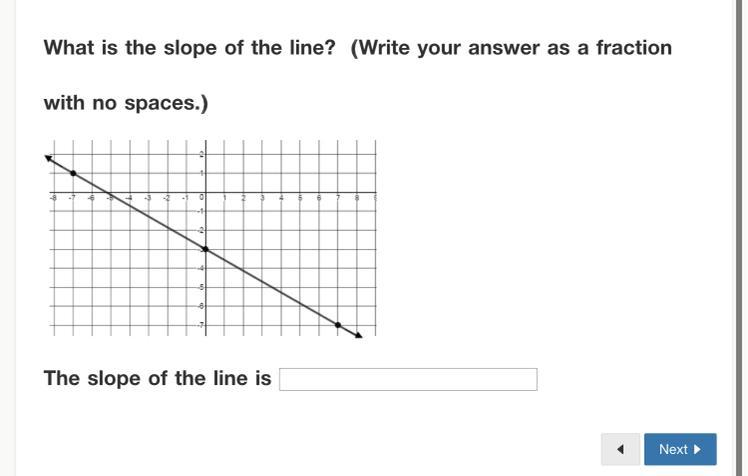Click the origin label 0 on the graph
This screenshot has width=748, height=476.
(x=201, y=198)
